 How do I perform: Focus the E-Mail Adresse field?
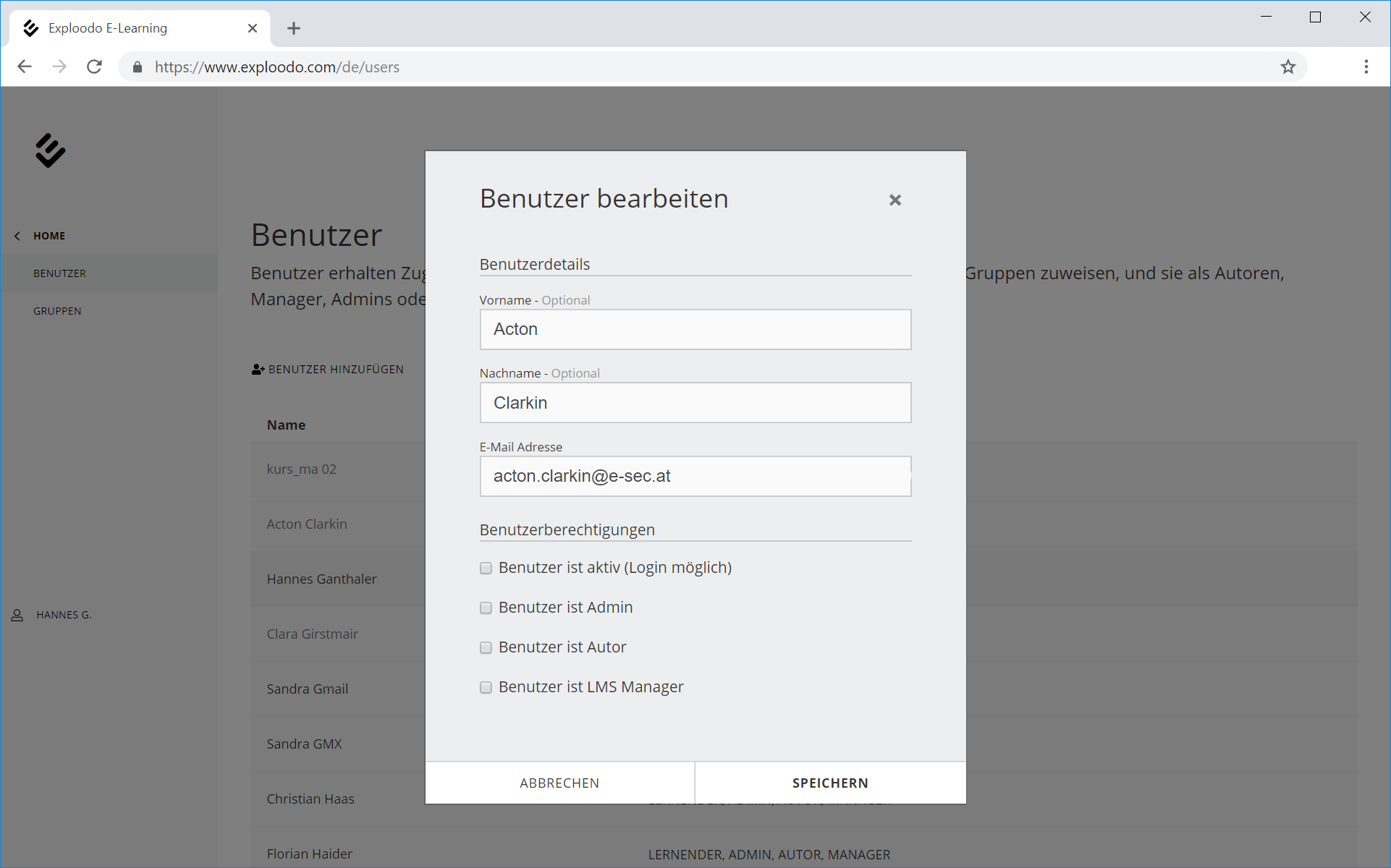pos(695,476)
